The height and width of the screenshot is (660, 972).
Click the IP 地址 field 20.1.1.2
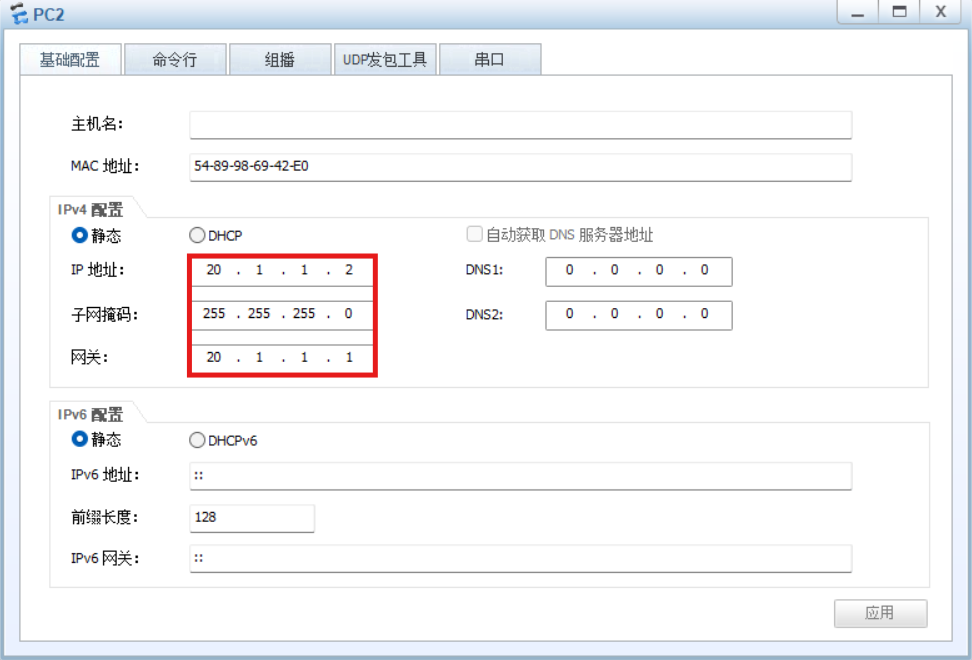[x=282, y=270]
